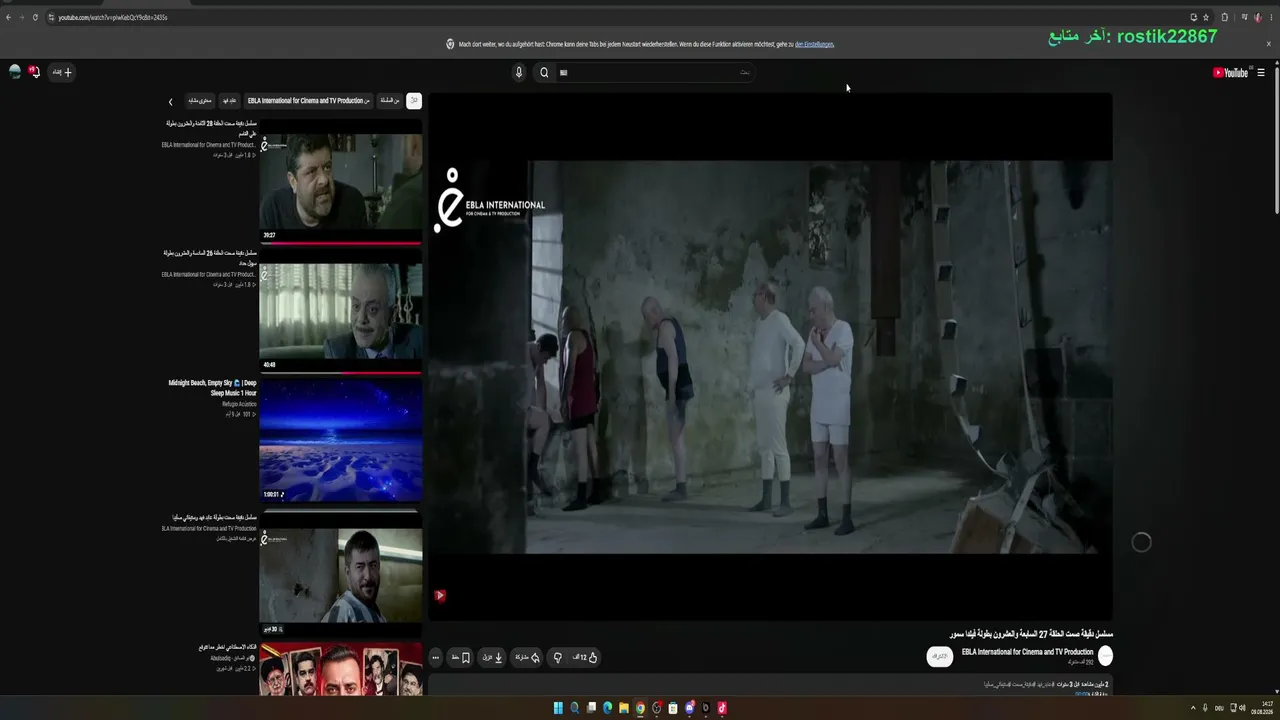Click the Chrome address bar URL
Viewport: 1280px width, 720px height.
tap(113, 17)
